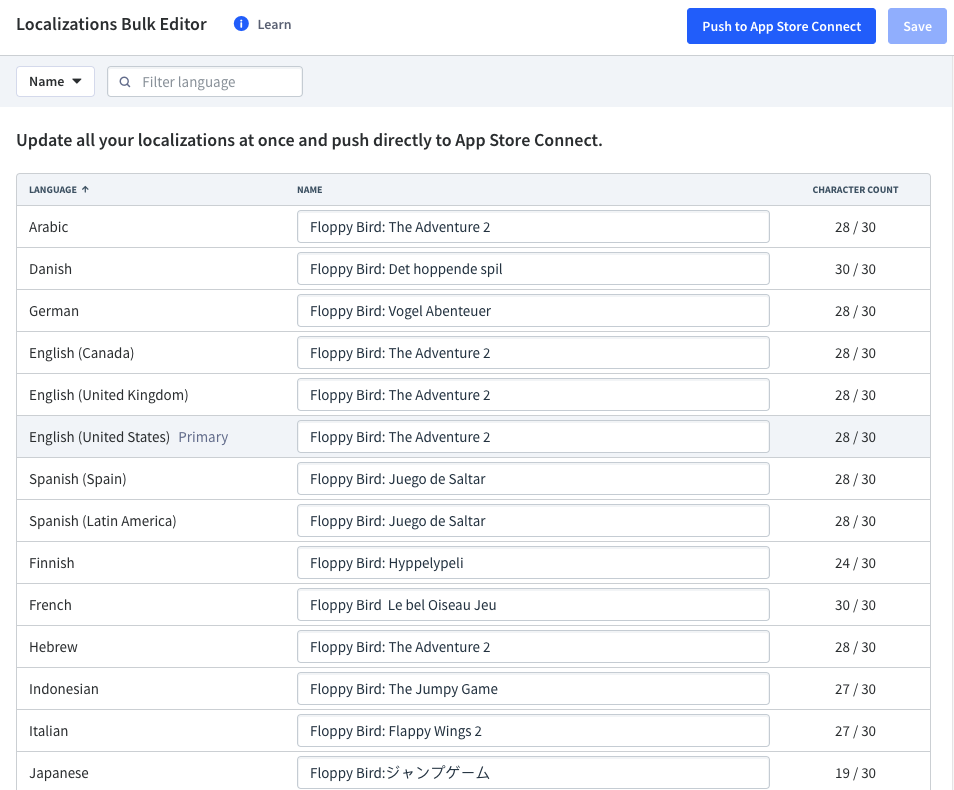Open the Learn link
Viewport: 954px width, 790px height.
point(274,24)
